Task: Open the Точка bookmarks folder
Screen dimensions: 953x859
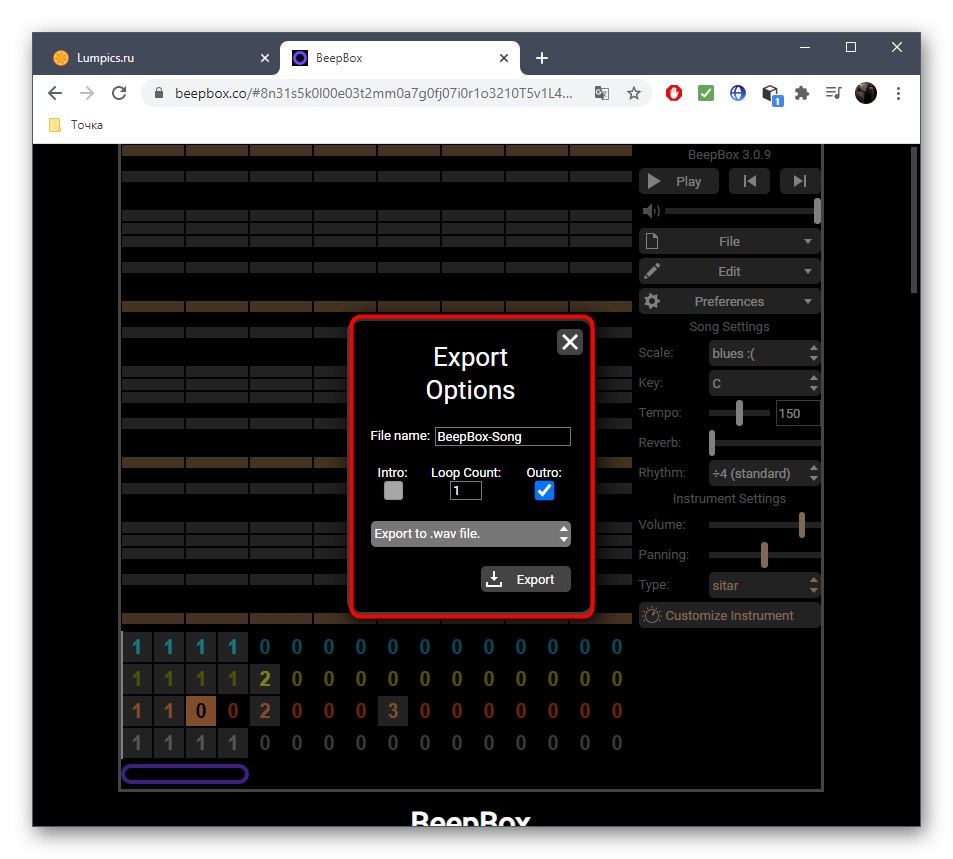Action: point(76,125)
